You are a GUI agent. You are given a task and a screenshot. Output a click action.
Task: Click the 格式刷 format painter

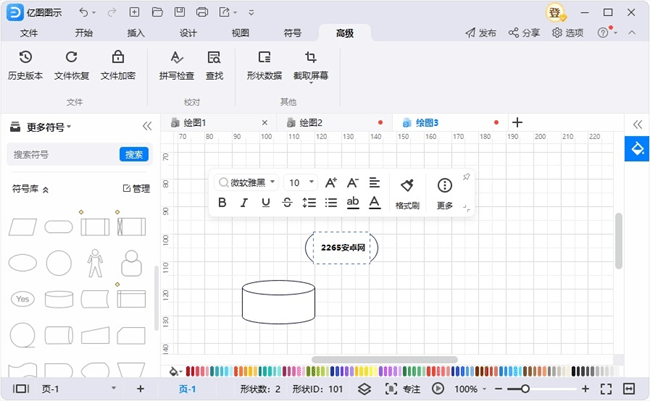click(407, 192)
